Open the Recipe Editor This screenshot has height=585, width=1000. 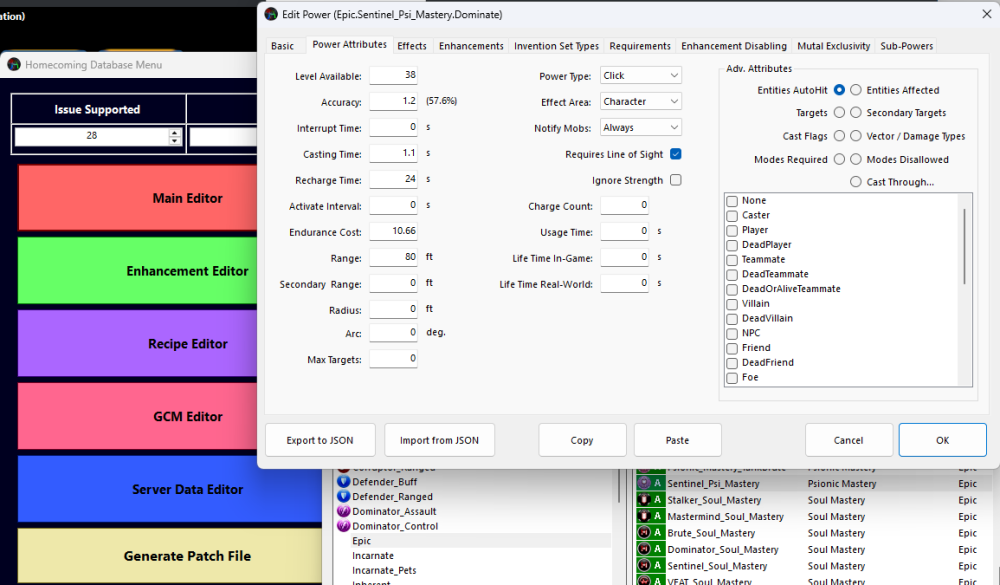click(189, 344)
